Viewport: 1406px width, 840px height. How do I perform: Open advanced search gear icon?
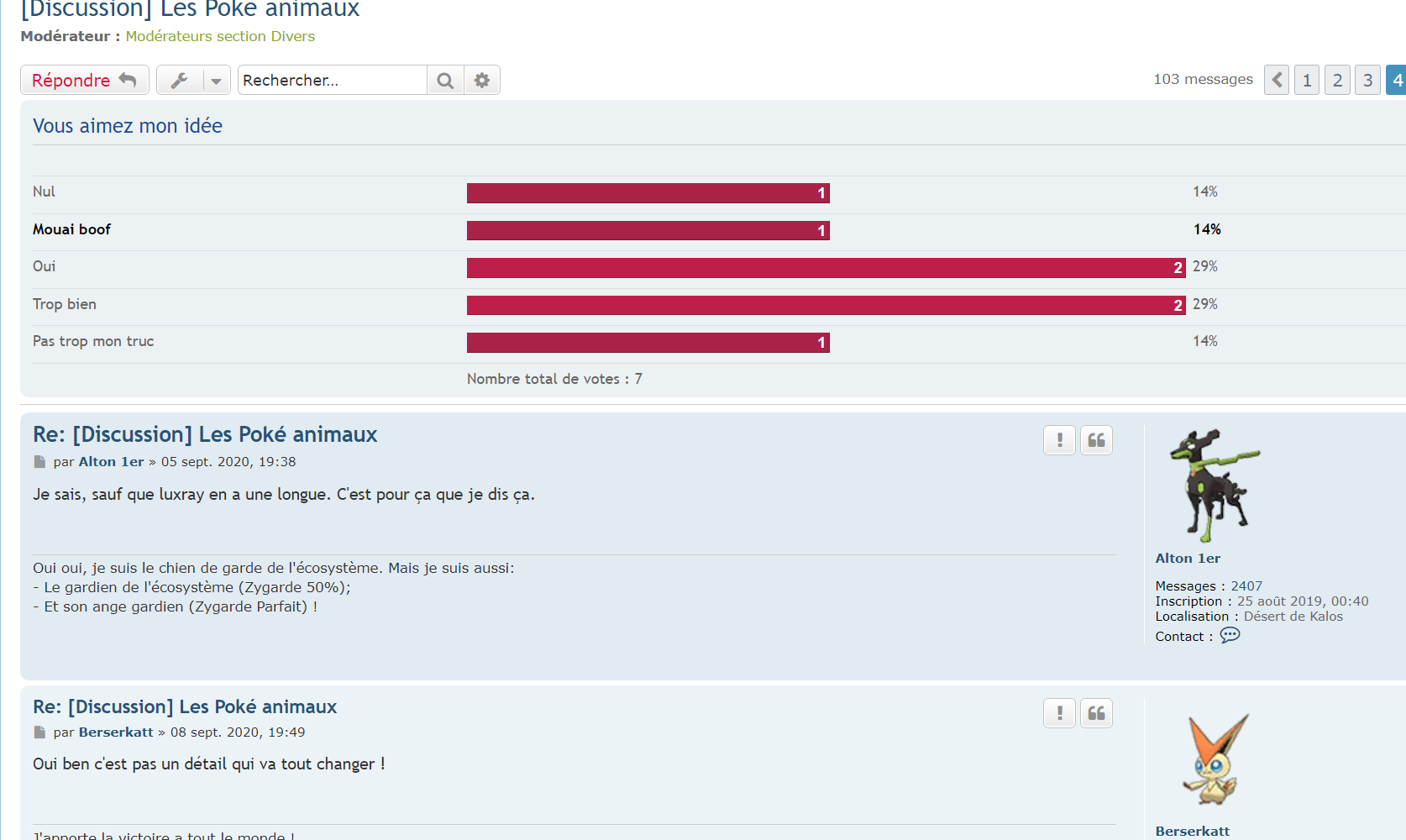(482, 80)
